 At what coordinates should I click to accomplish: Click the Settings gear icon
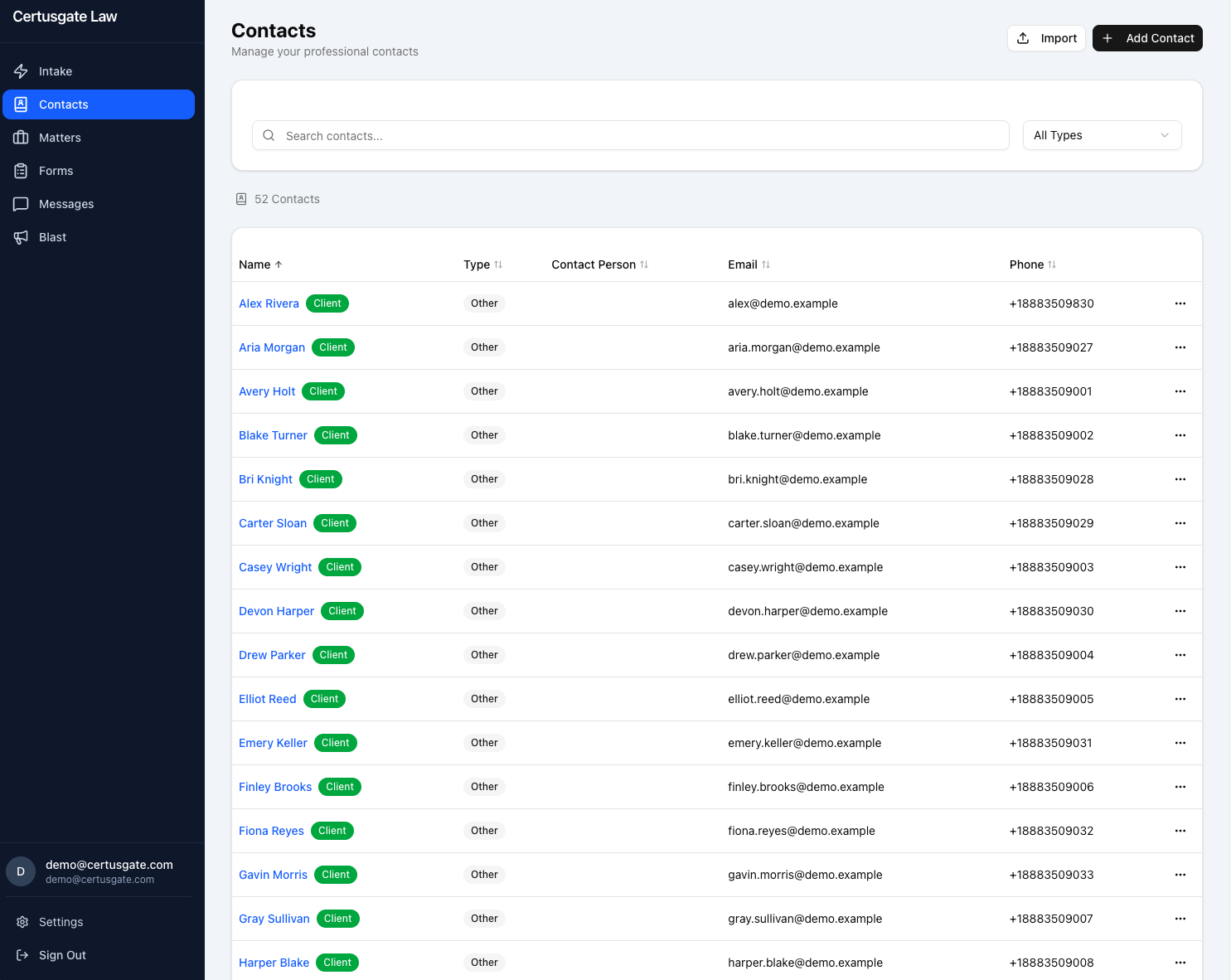[x=22, y=922]
